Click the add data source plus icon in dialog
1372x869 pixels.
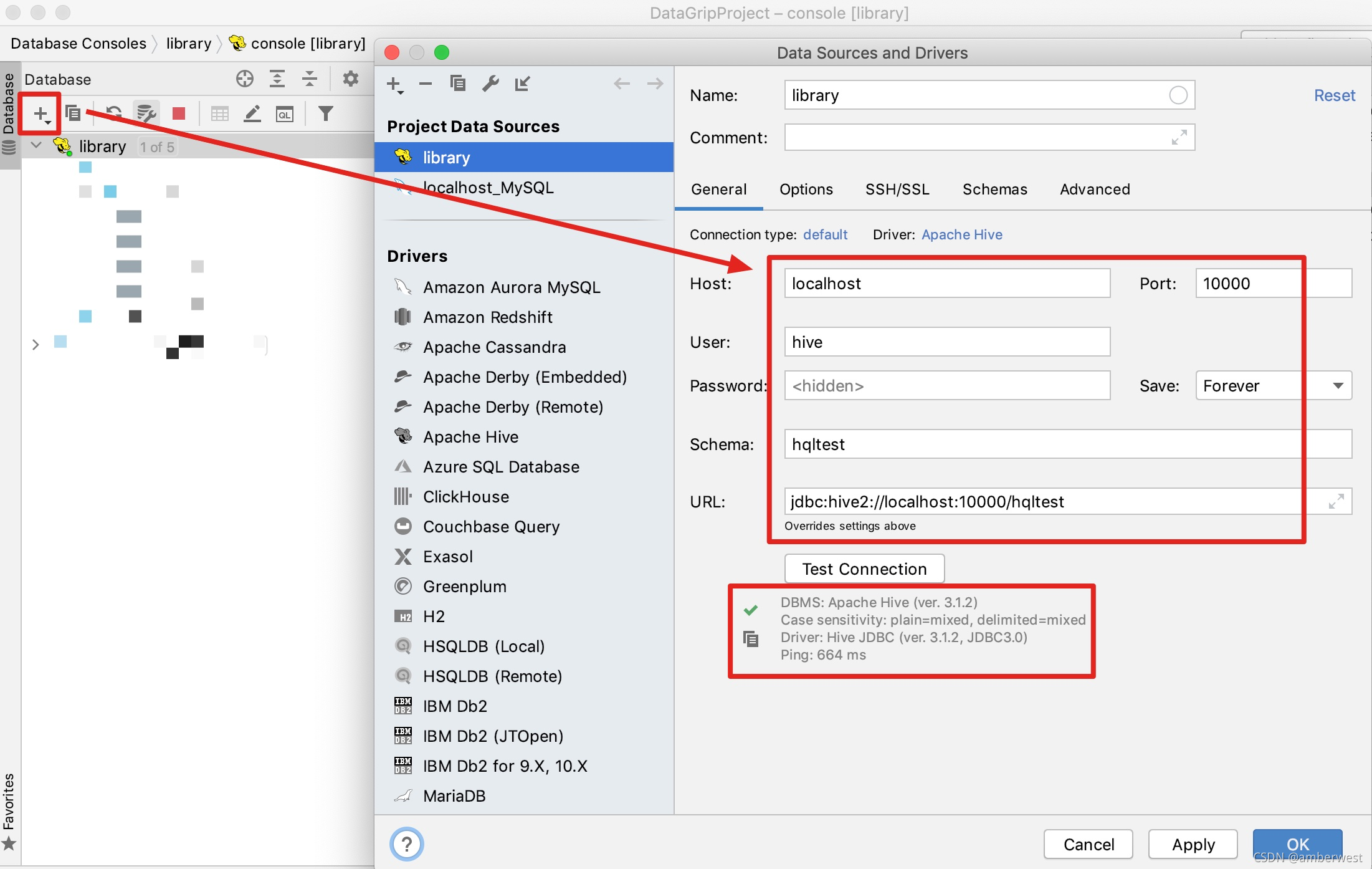pos(394,84)
